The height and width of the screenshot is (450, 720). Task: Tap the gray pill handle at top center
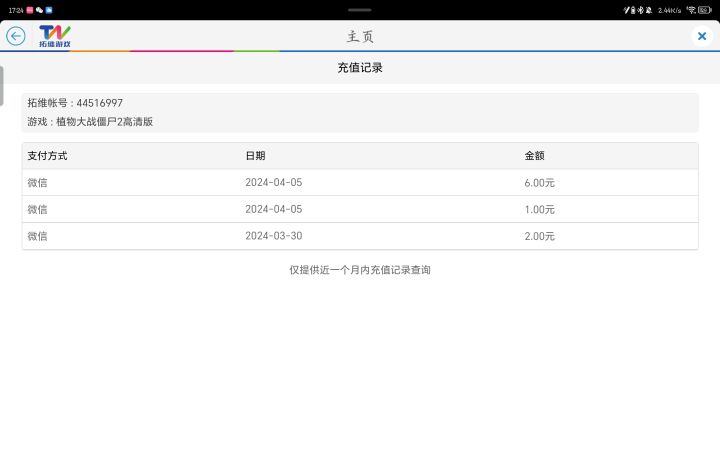click(360, 10)
